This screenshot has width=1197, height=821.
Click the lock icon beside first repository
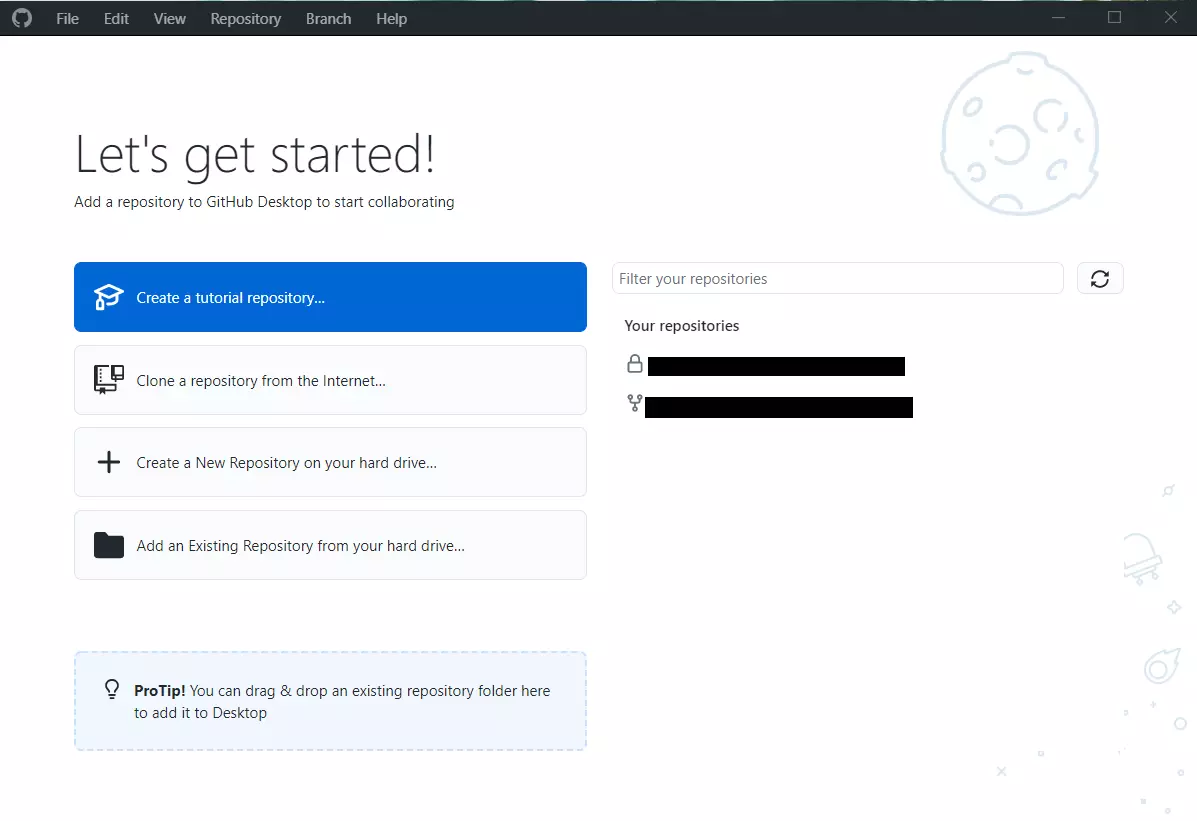click(x=634, y=364)
